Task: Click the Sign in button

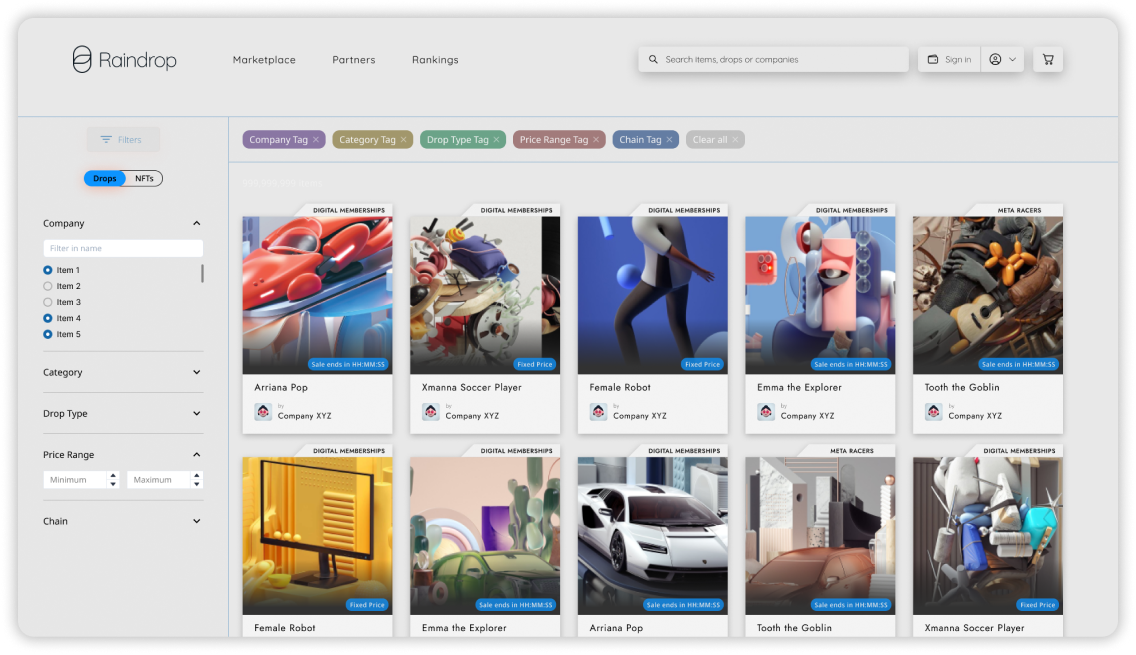Action: click(949, 60)
